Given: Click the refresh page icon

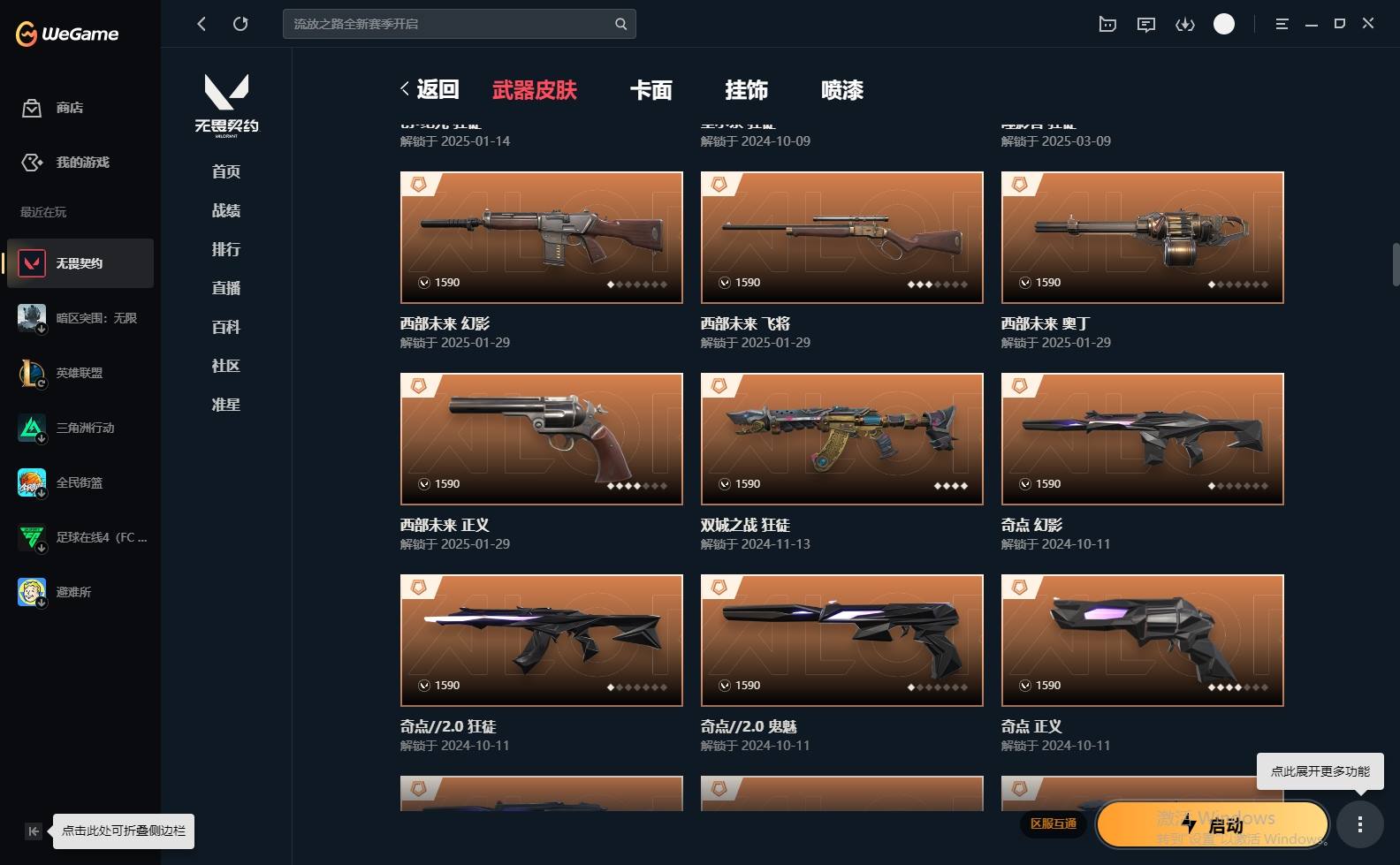Looking at the screenshot, I should coord(240,24).
